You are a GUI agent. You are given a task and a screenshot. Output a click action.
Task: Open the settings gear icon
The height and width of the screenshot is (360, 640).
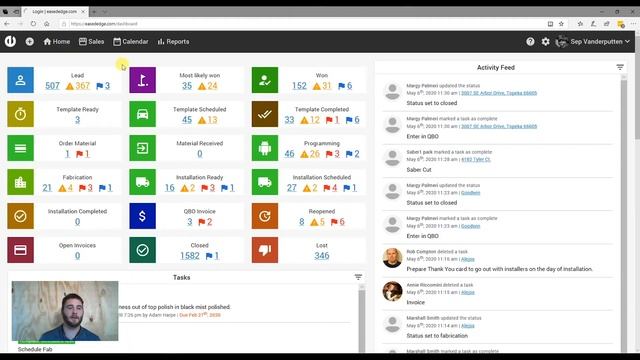pyautogui.click(x=545, y=41)
